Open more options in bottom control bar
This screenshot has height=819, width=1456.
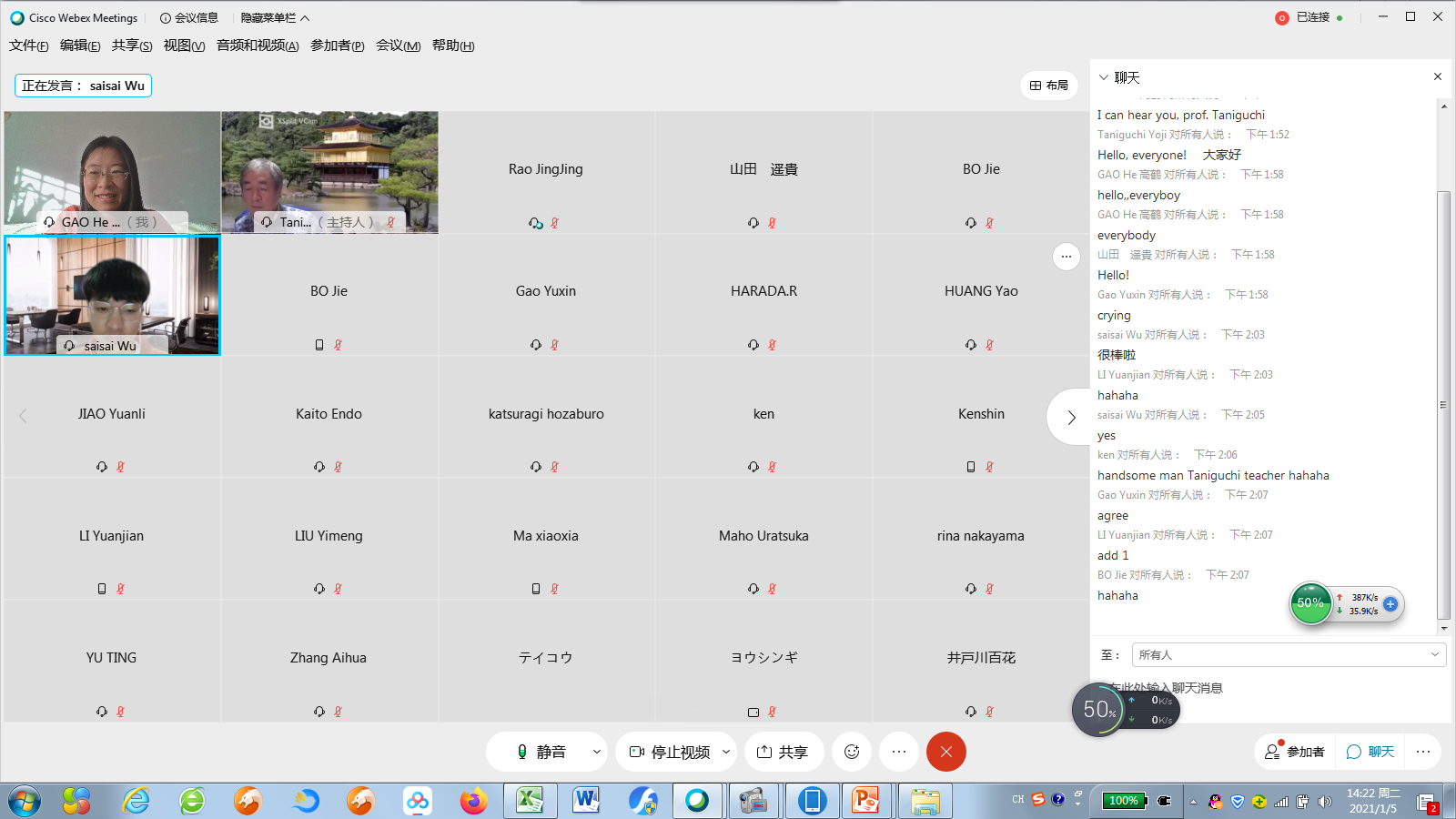[x=899, y=752]
